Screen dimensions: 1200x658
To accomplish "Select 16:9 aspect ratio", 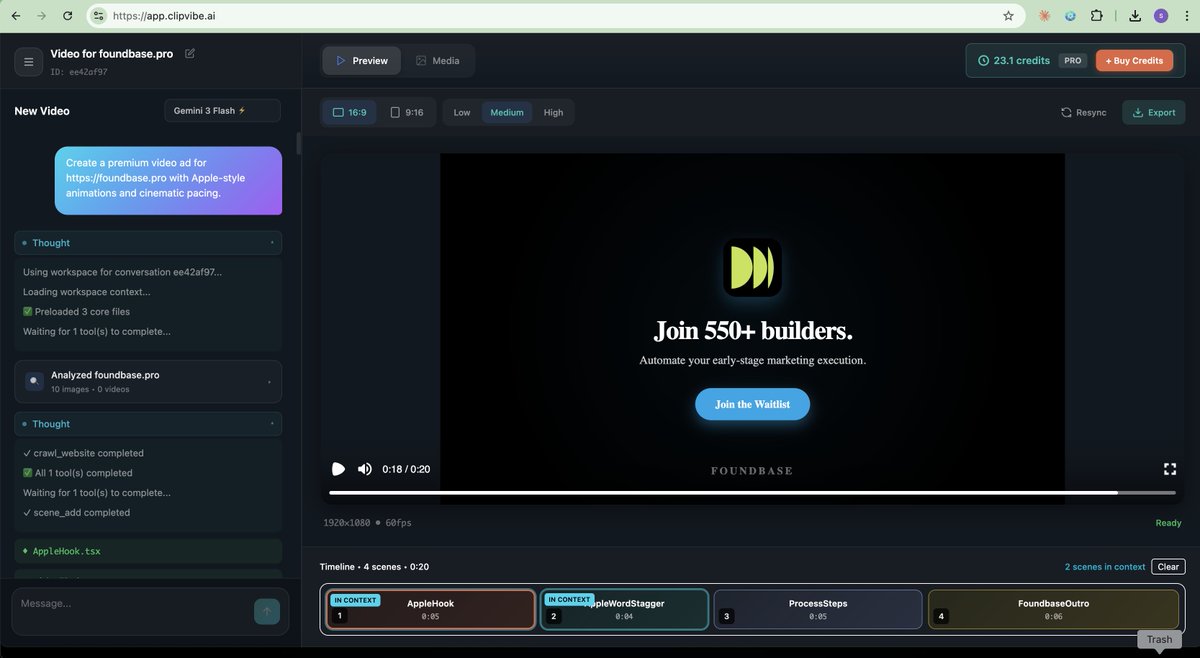I will [349, 112].
